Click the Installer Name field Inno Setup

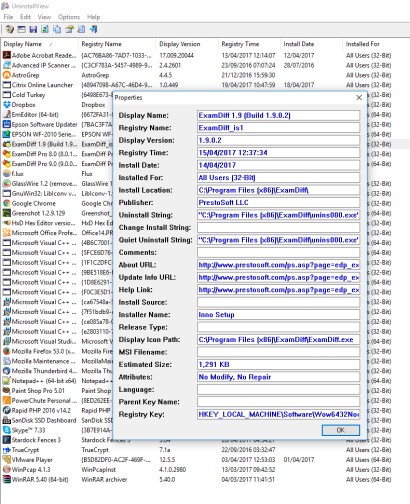(x=278, y=315)
